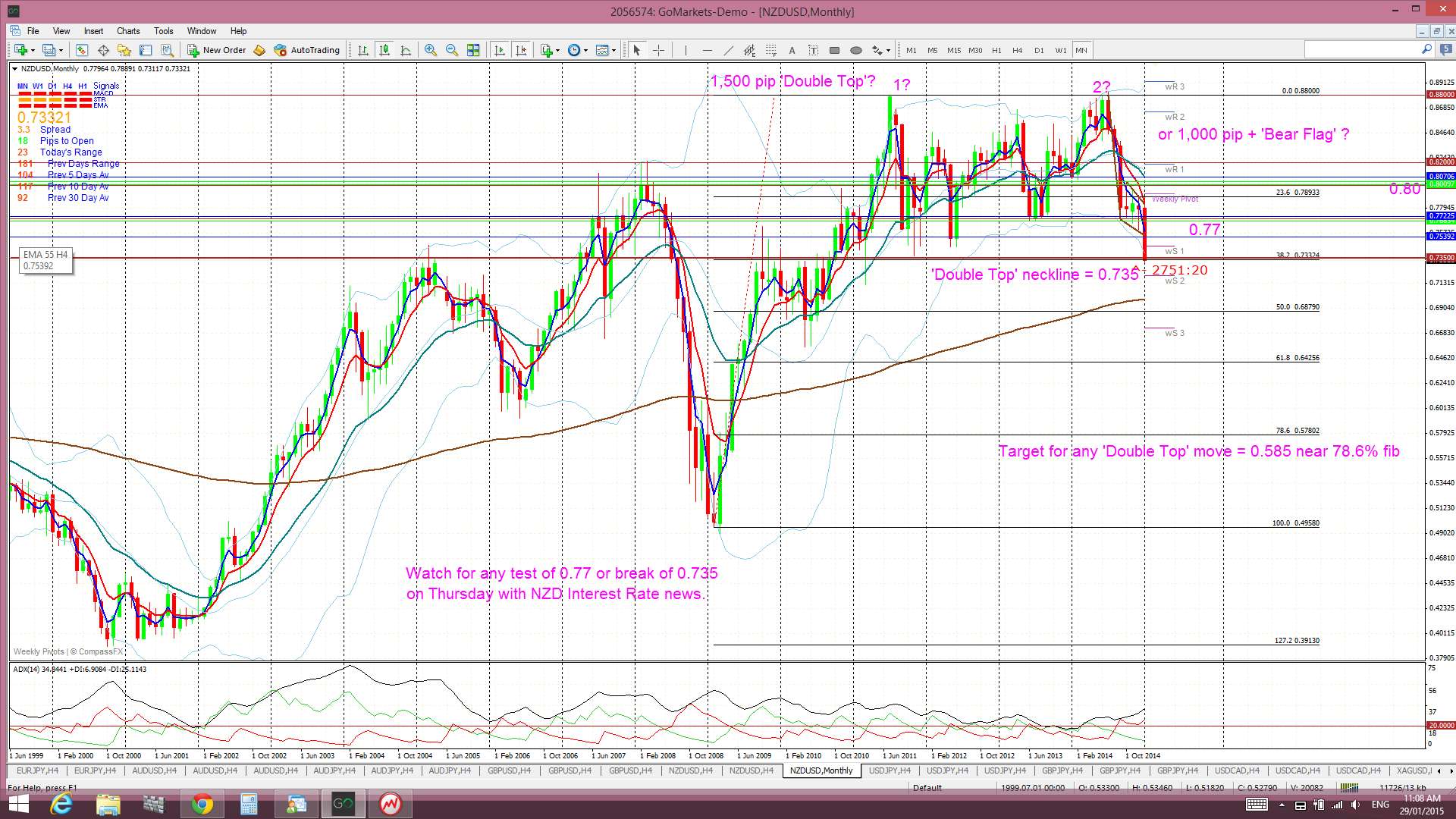The width and height of the screenshot is (1456, 819).
Task: Click the New Order button
Action: 217,50
